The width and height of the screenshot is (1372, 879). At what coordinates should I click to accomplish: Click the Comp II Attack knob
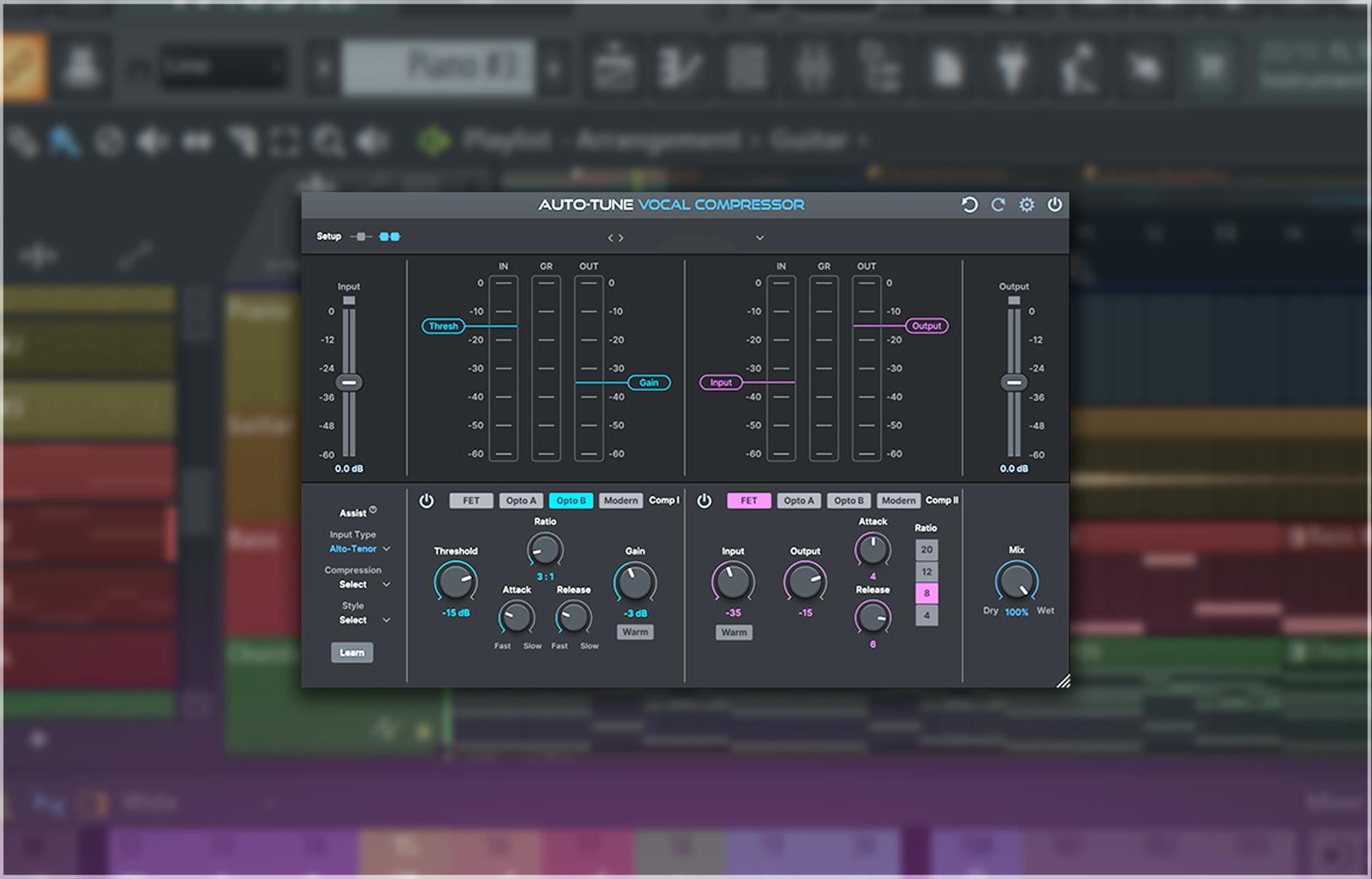coord(873,550)
